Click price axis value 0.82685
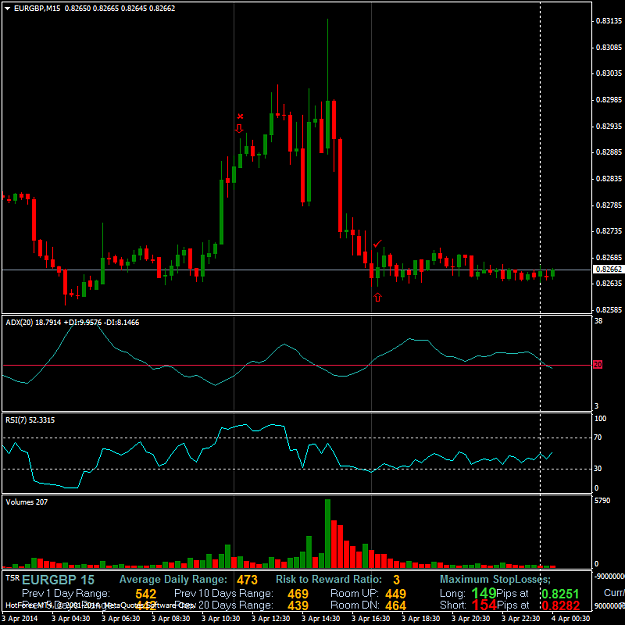Image resolution: width=625 pixels, height=625 pixels. coord(608,257)
